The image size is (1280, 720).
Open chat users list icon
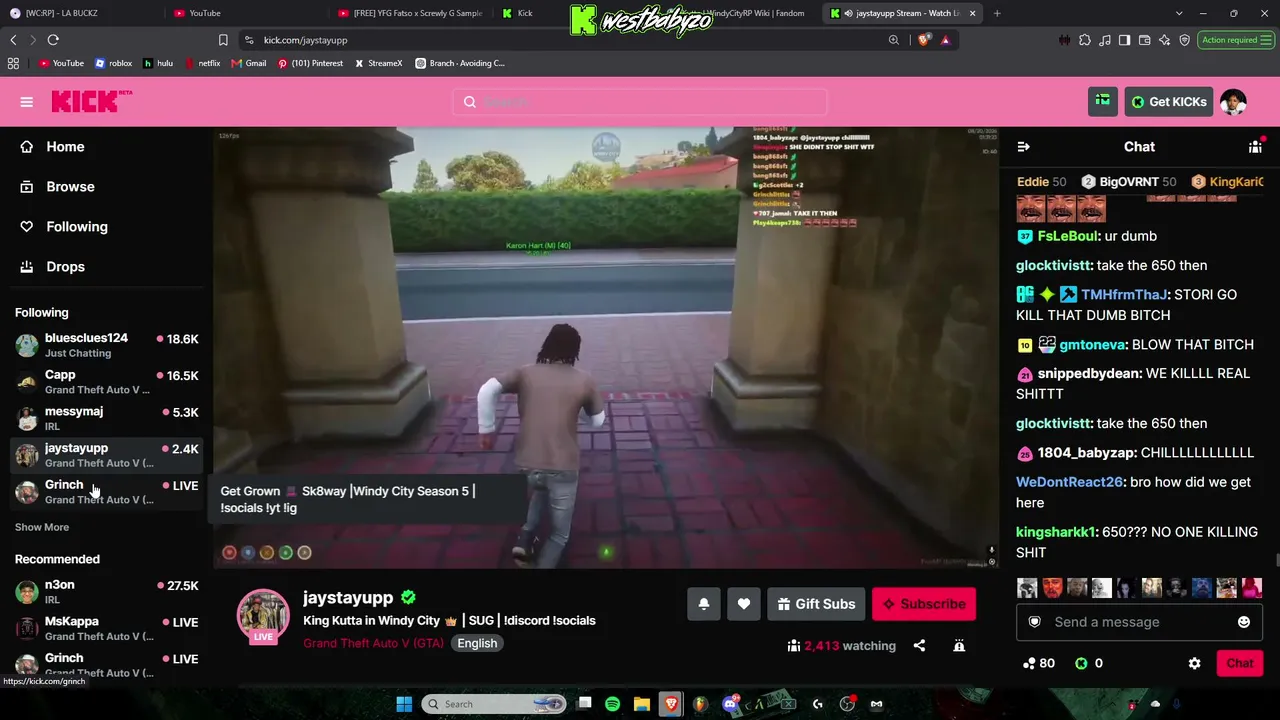(1255, 147)
